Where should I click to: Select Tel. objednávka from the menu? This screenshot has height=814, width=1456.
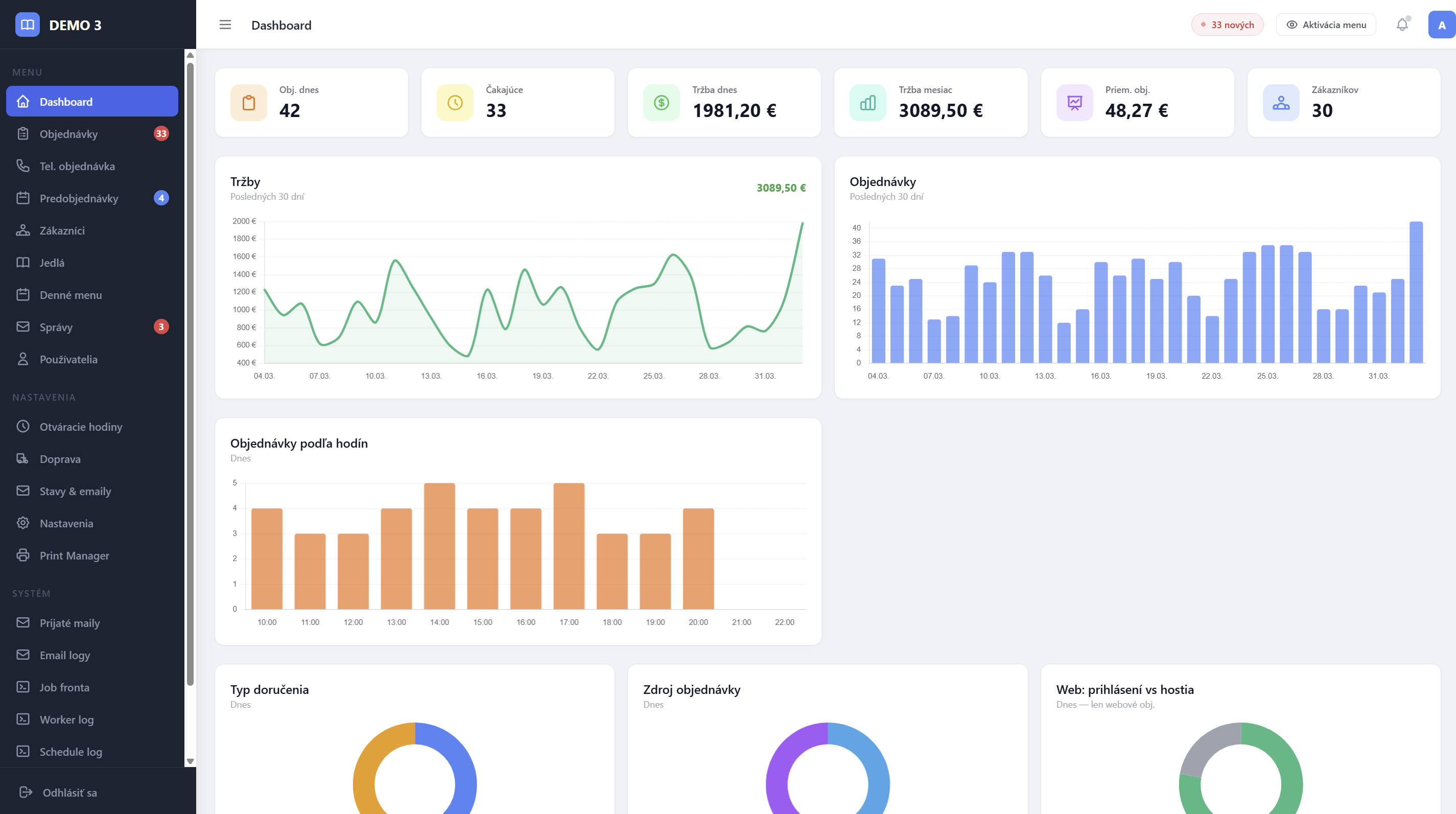77,166
